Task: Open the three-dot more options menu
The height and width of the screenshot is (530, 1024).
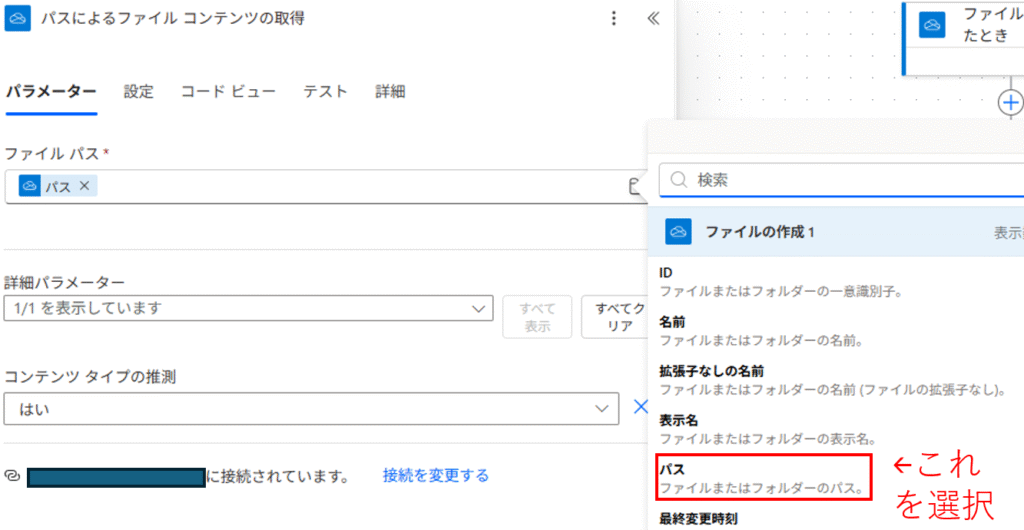Action: [614, 18]
